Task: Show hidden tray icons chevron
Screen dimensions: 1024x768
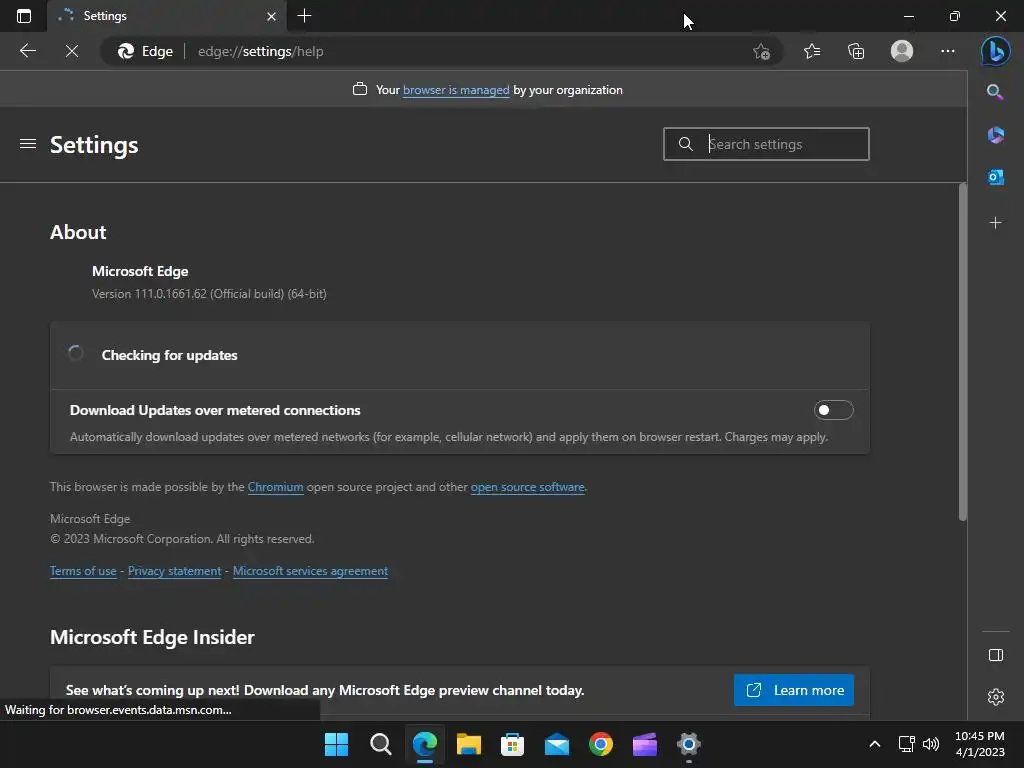Action: pyautogui.click(x=874, y=744)
